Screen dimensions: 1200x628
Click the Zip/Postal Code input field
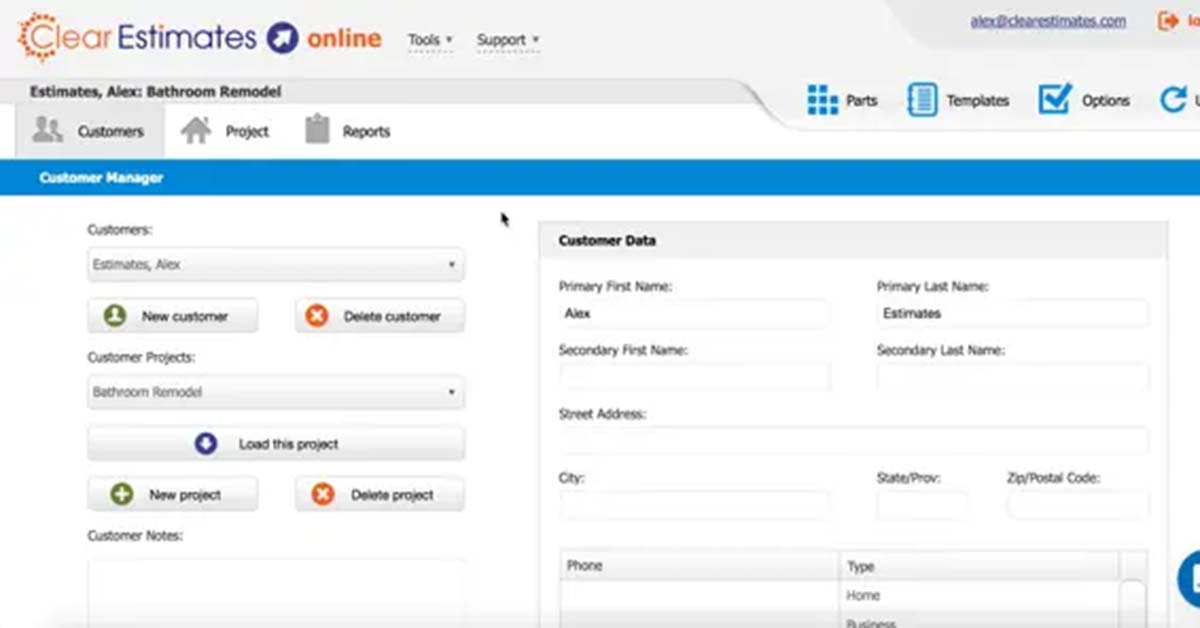tap(1078, 505)
